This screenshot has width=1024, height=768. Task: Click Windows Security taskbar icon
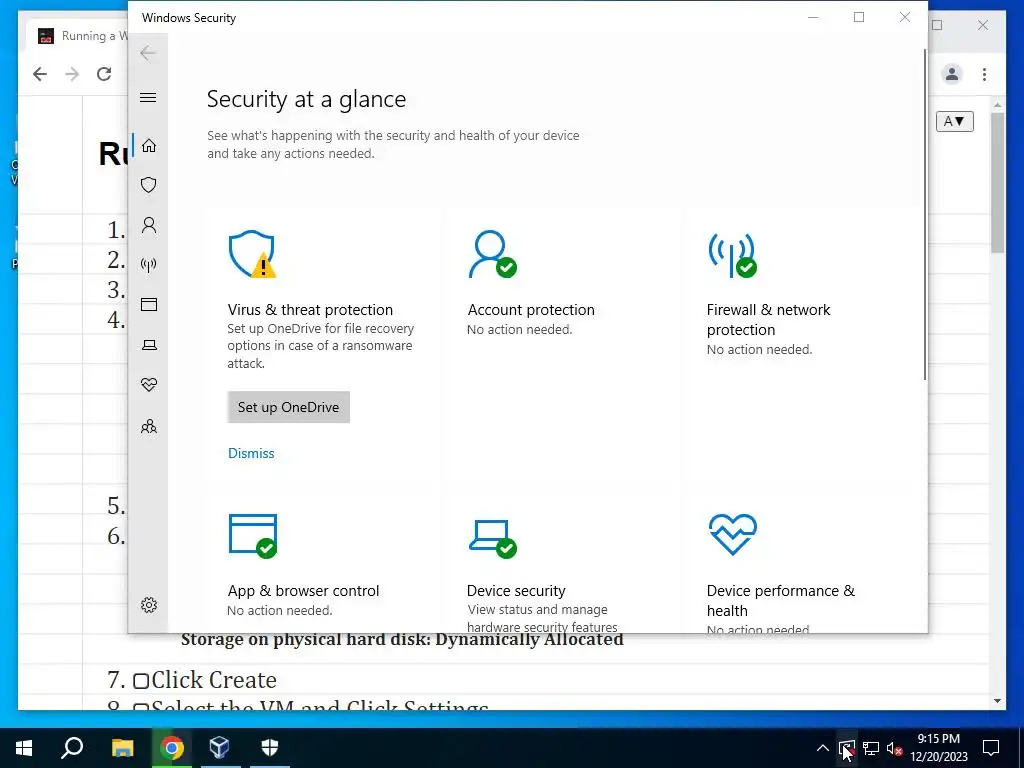pos(270,748)
